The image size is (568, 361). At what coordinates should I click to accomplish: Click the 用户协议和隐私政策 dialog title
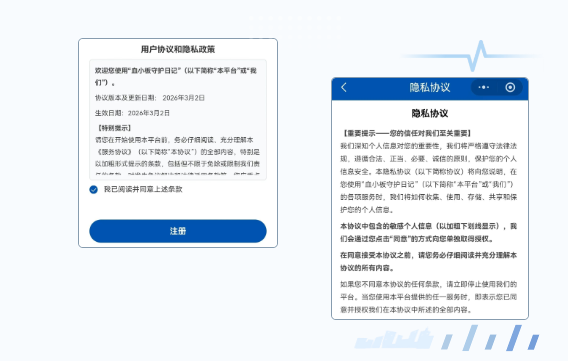point(178,49)
